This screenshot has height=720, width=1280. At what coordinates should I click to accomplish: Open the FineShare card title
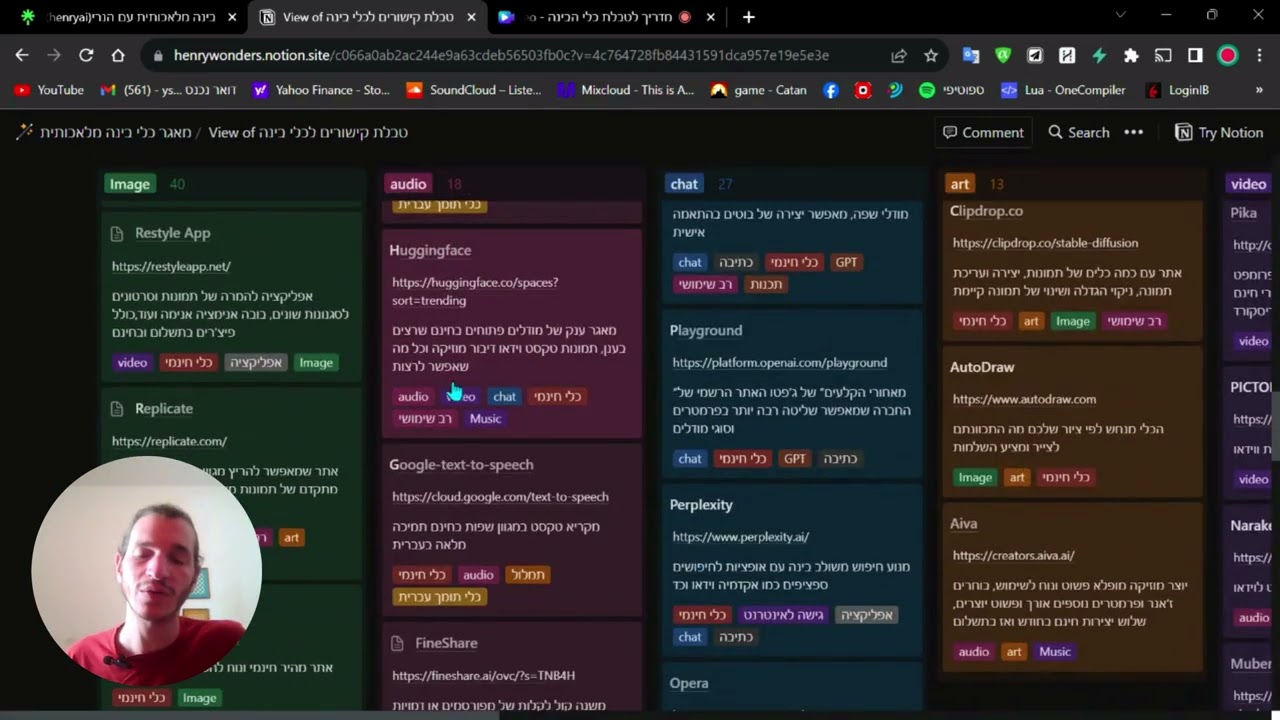pyautogui.click(x=446, y=643)
